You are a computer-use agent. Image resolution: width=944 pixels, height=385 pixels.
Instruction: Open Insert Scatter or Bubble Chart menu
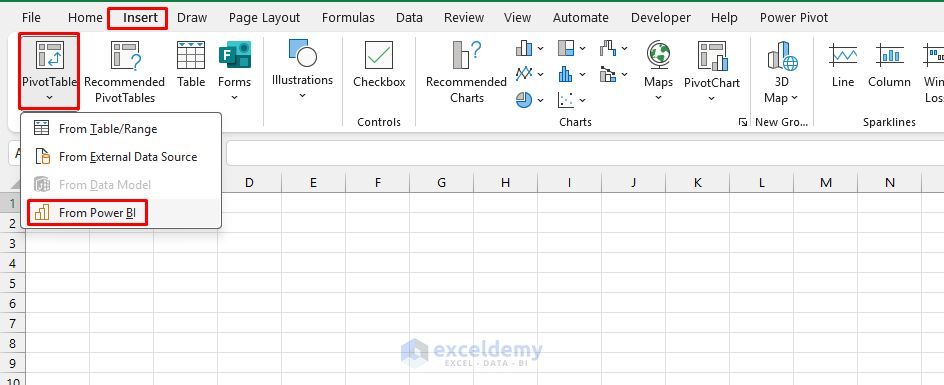pos(572,99)
